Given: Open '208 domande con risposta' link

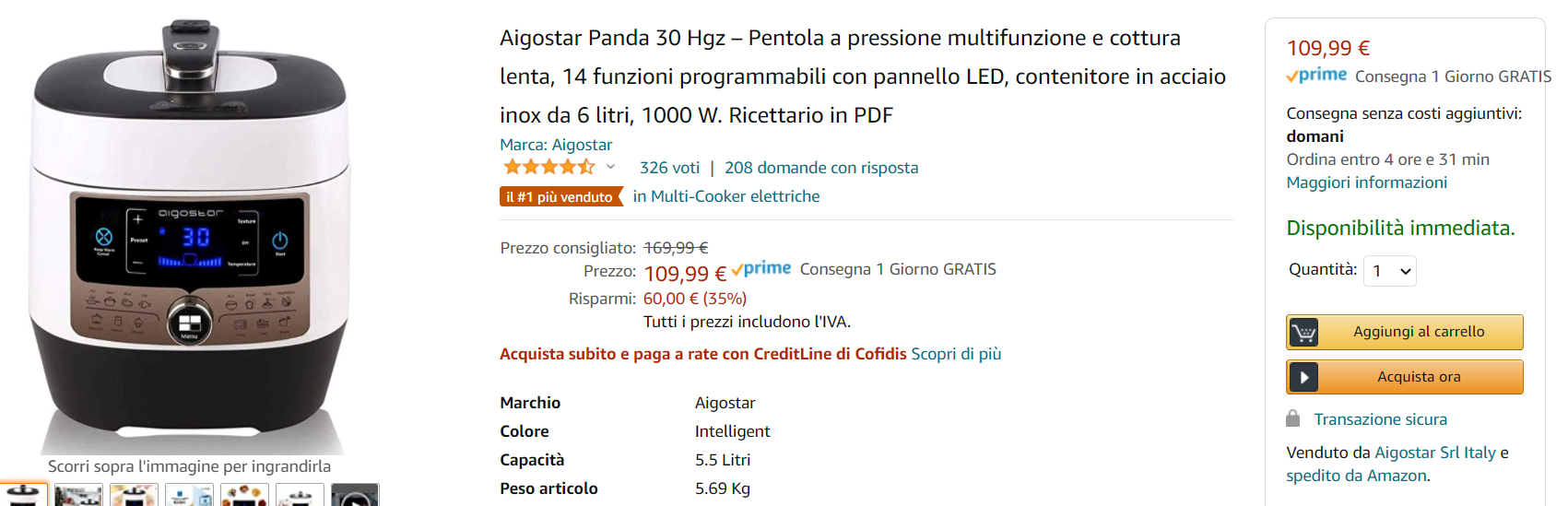Looking at the screenshot, I should point(821,168).
